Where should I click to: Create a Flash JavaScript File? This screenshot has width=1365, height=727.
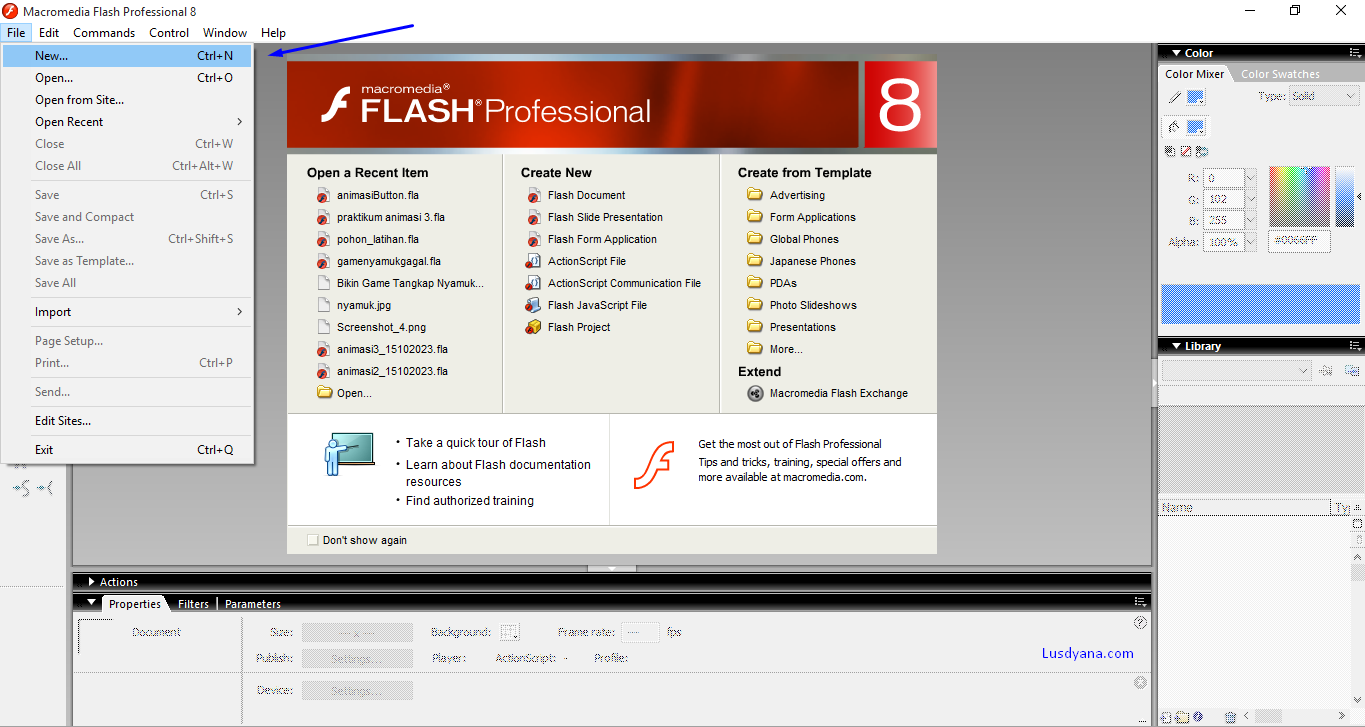click(587, 305)
